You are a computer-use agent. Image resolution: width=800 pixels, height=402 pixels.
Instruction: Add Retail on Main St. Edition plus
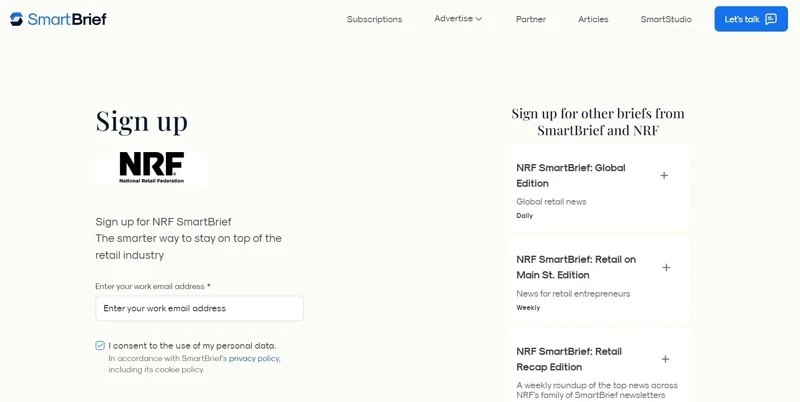click(x=666, y=267)
